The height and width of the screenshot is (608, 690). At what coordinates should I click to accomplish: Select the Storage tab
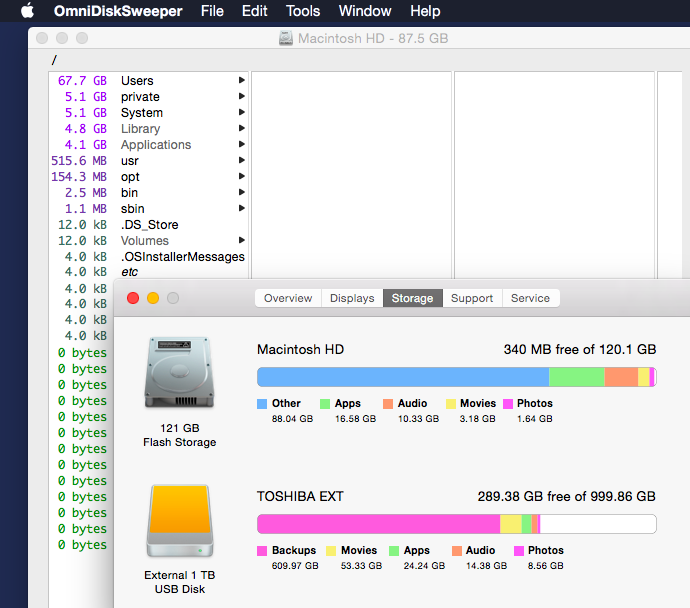pos(412,298)
